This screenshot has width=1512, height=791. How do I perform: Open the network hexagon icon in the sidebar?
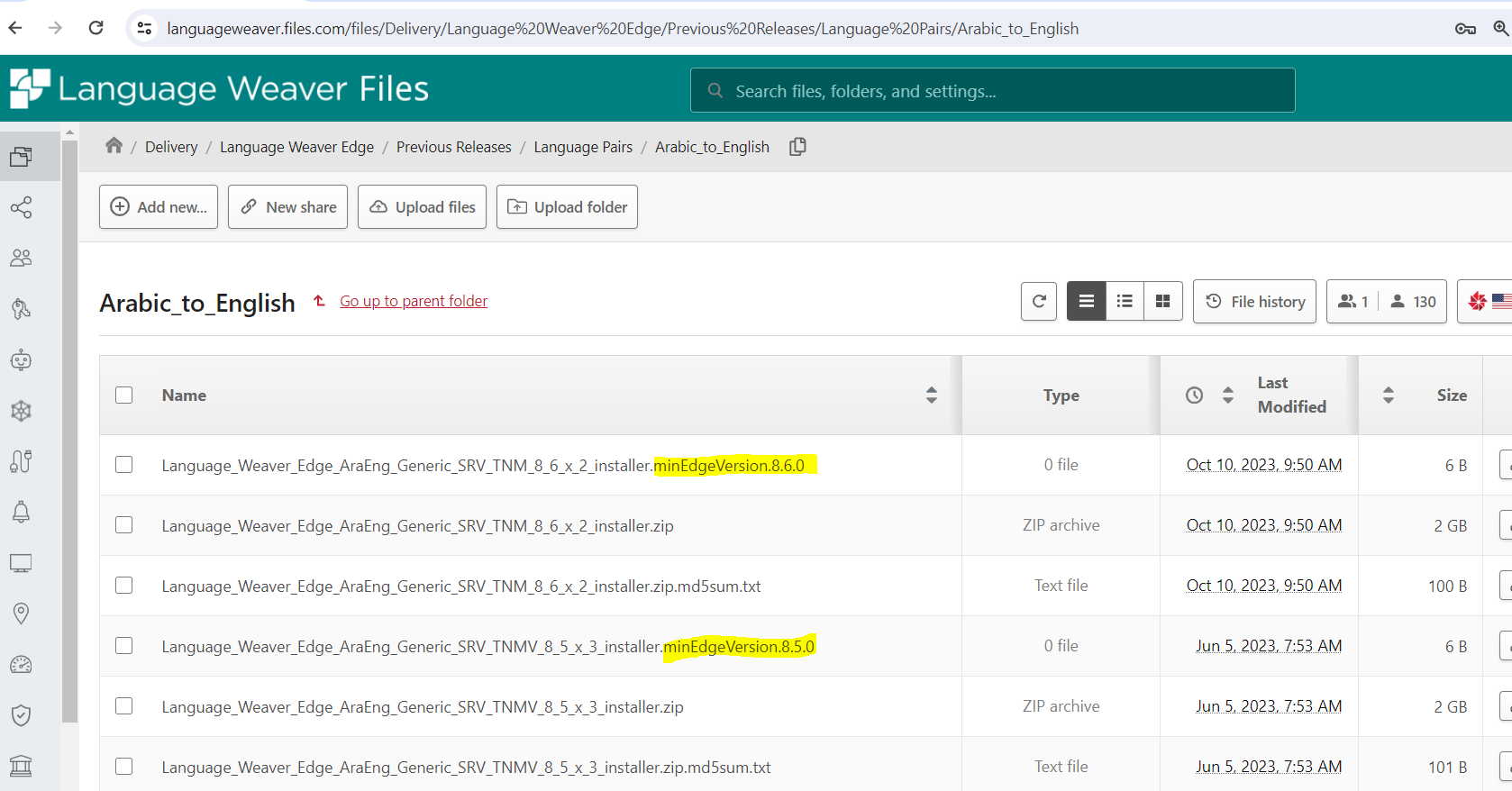tap(21, 411)
